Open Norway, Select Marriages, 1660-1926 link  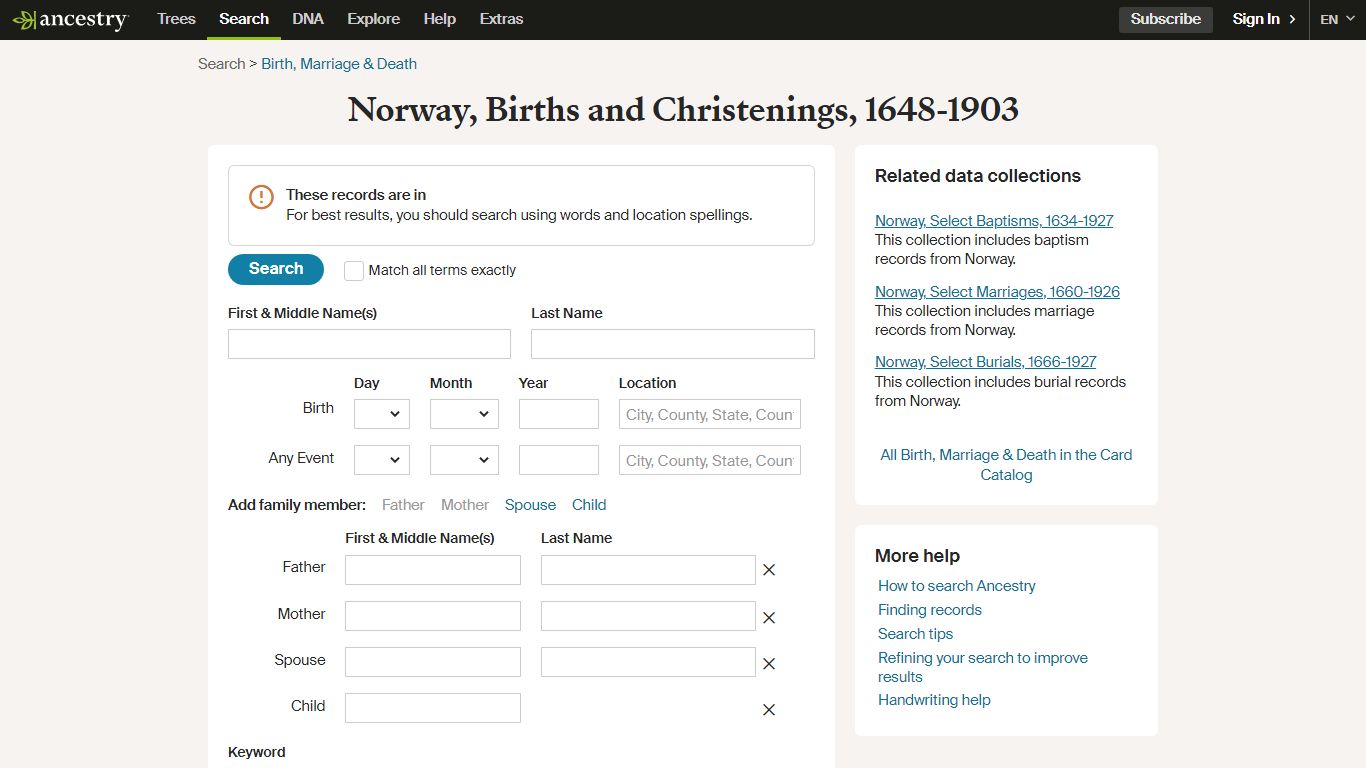coord(997,292)
